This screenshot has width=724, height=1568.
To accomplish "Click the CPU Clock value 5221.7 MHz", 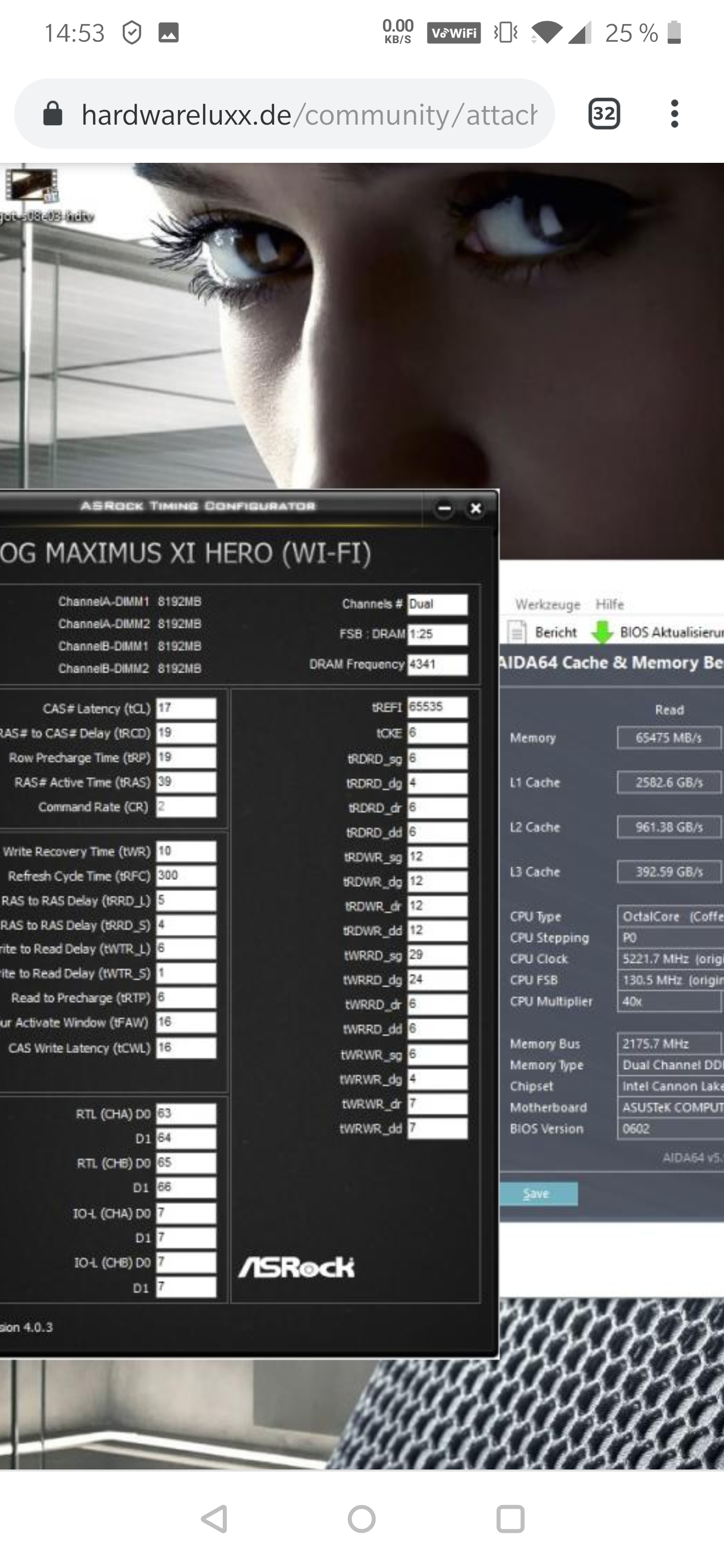I will point(670,959).
